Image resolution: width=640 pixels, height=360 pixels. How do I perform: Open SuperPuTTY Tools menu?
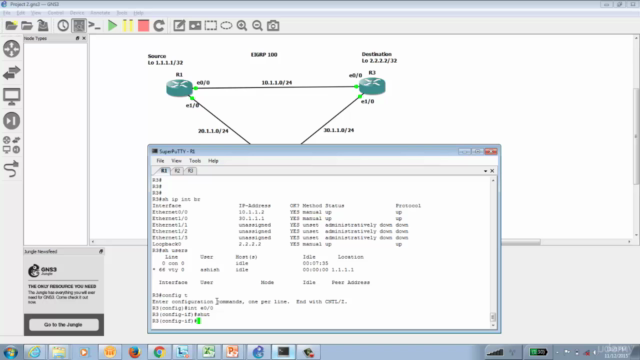(x=195, y=161)
